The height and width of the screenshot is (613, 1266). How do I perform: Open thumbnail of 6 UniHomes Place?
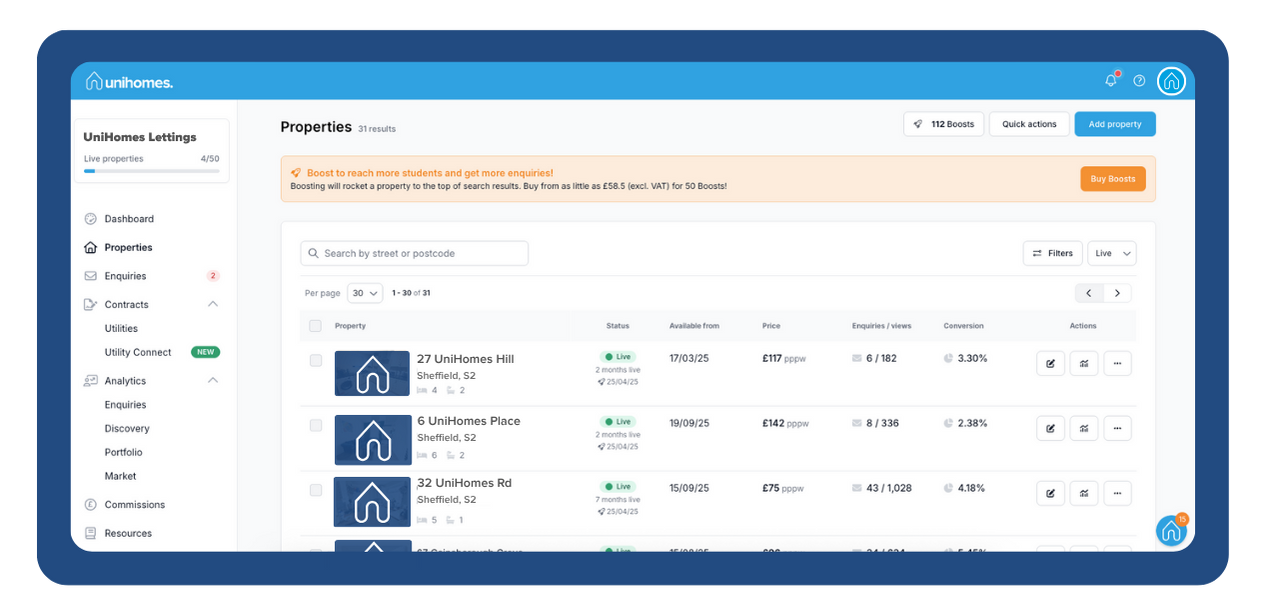[373, 440]
